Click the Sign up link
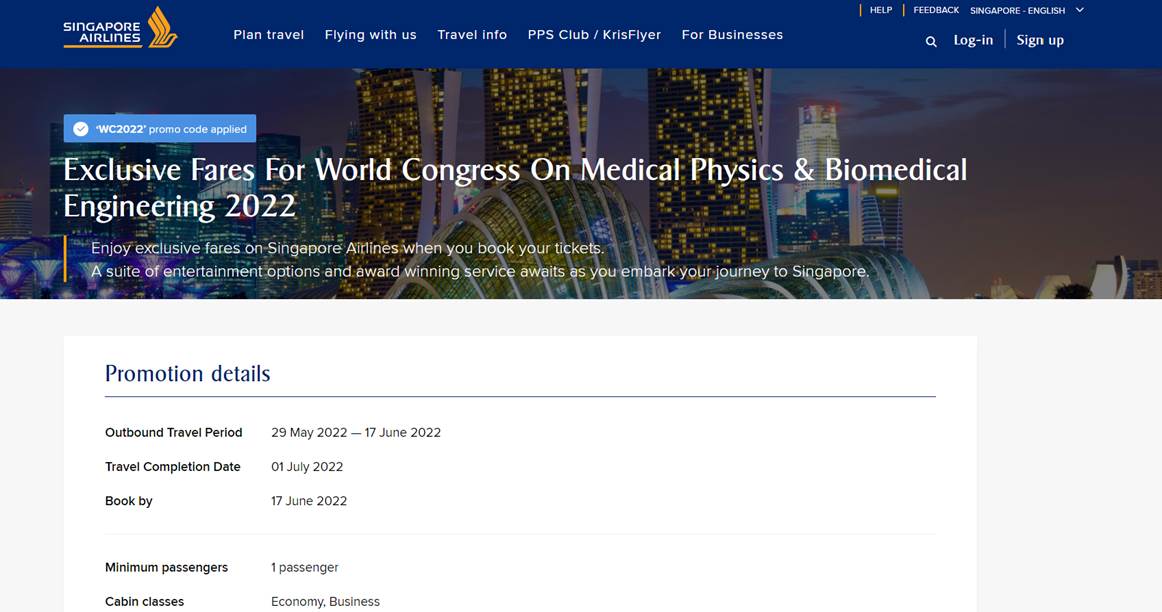The height and width of the screenshot is (612, 1162). [x=1040, y=40]
